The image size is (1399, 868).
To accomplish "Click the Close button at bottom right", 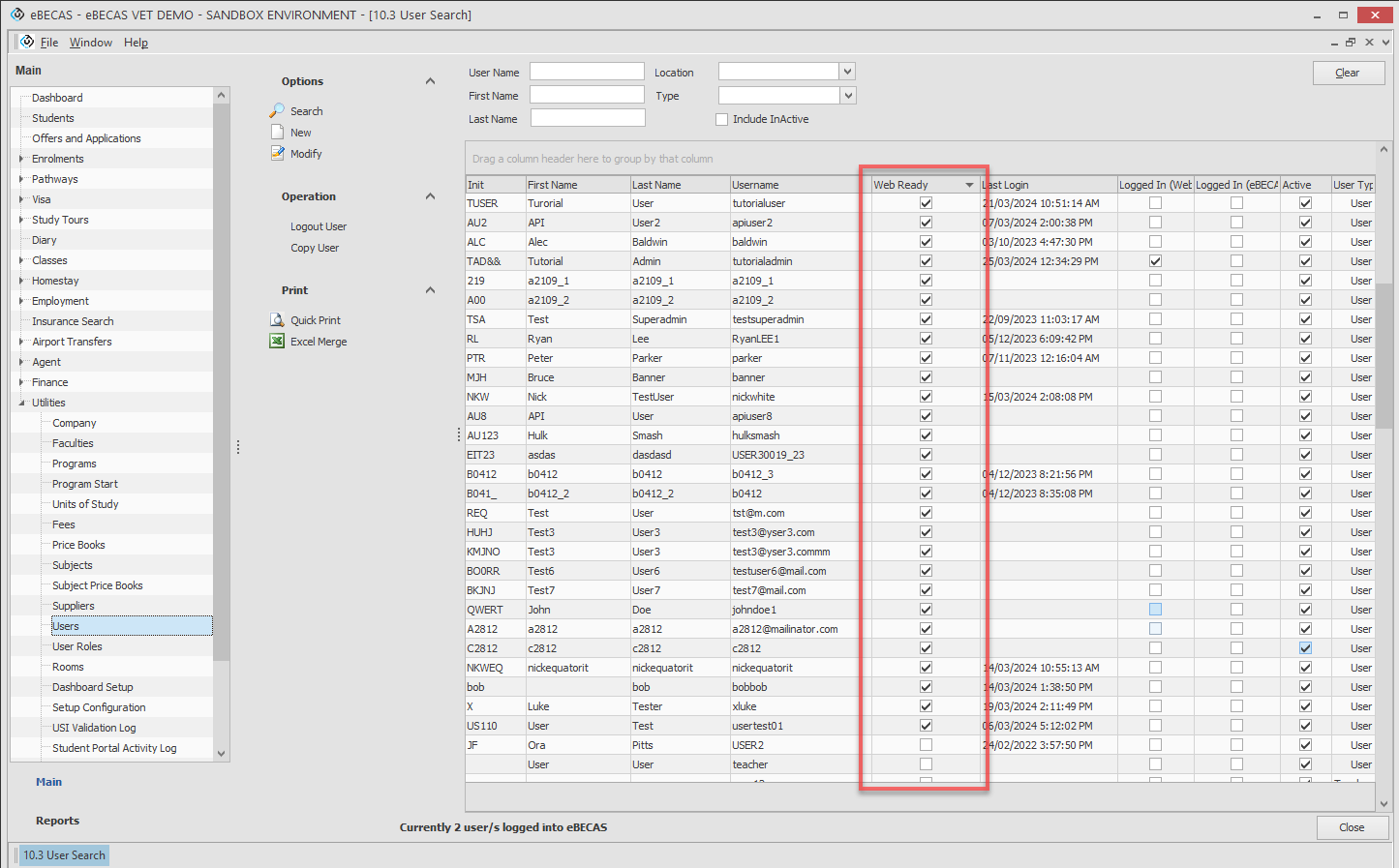I will pyautogui.click(x=1351, y=827).
